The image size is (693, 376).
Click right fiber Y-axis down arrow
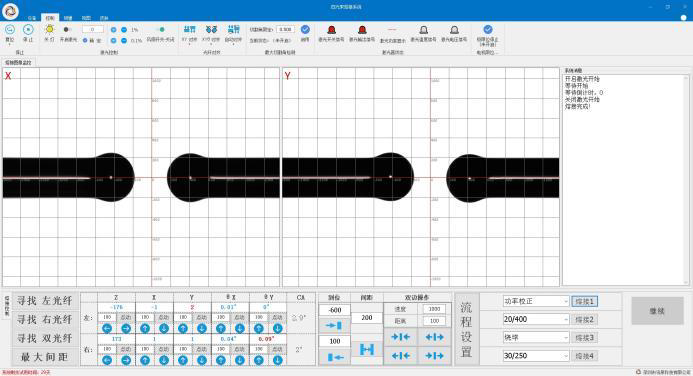202,360
